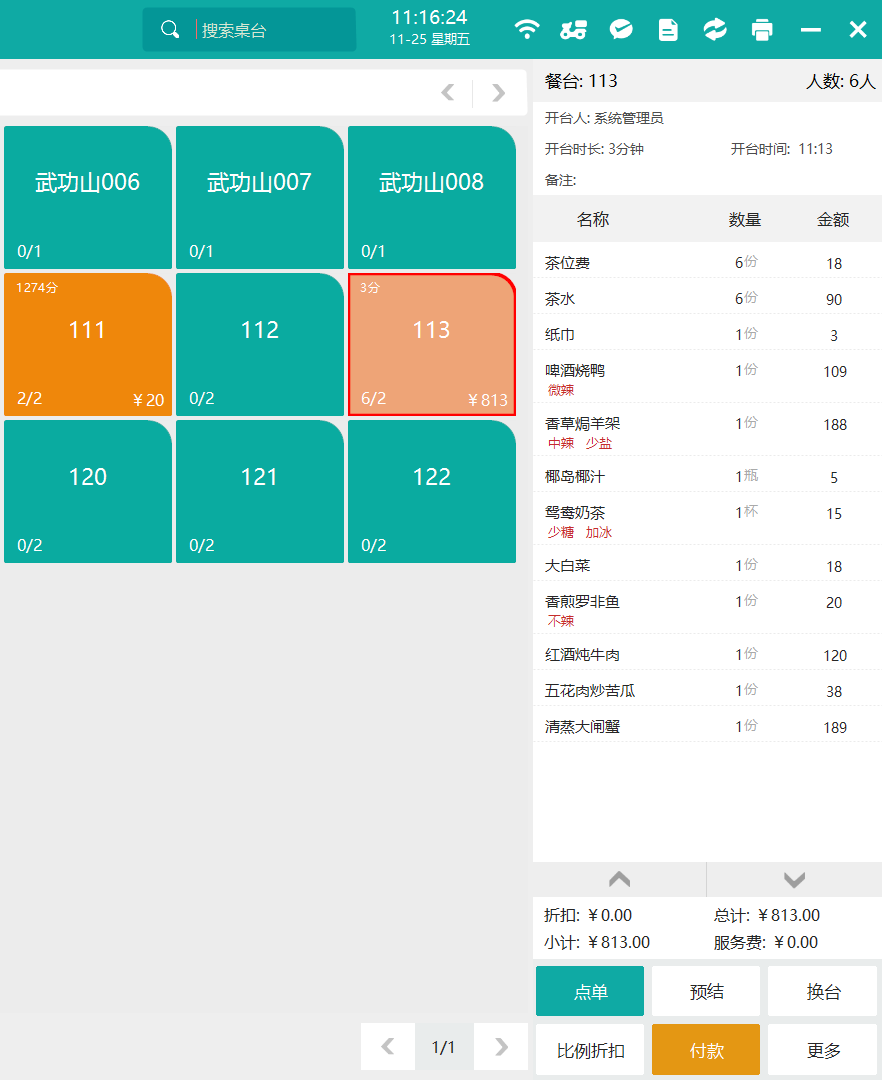Go to previous table area arrow at top
This screenshot has width=882, height=1080.
point(448,93)
